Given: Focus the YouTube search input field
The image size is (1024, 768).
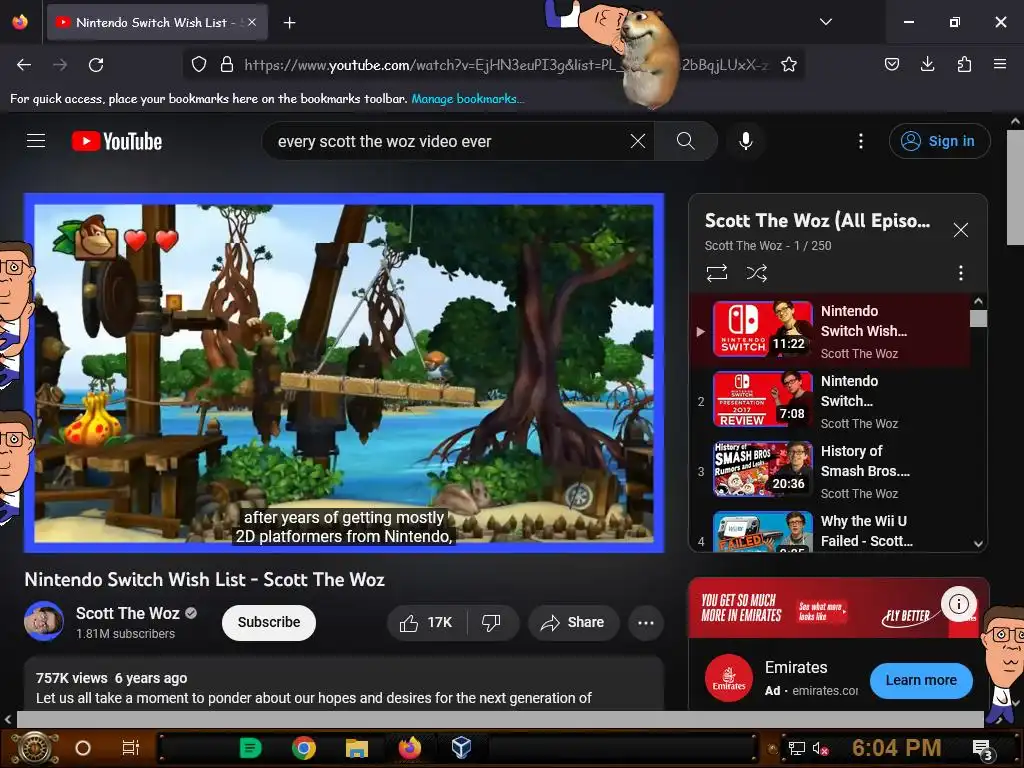Looking at the screenshot, I should [x=451, y=141].
